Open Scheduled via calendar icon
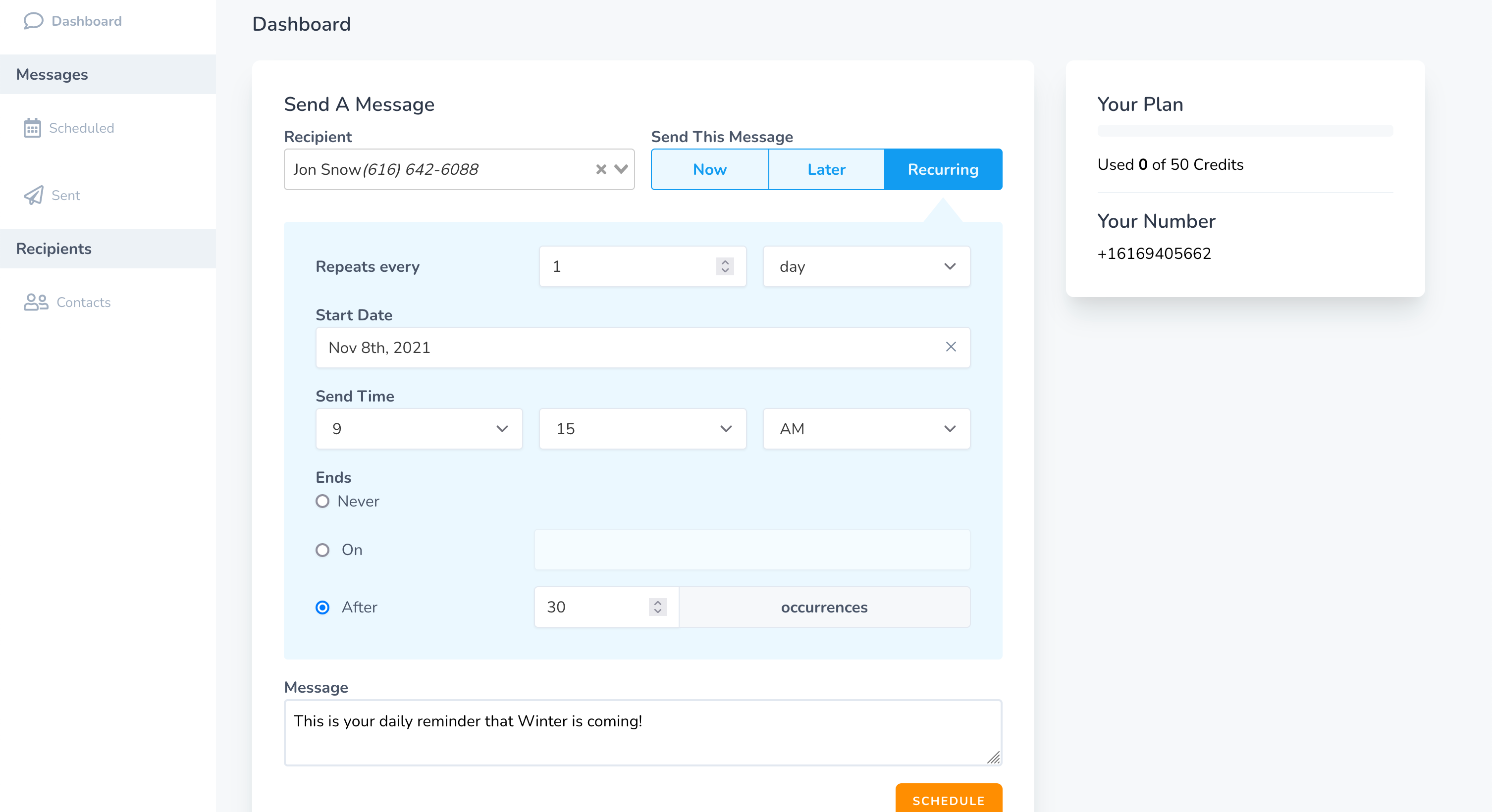 pos(32,128)
